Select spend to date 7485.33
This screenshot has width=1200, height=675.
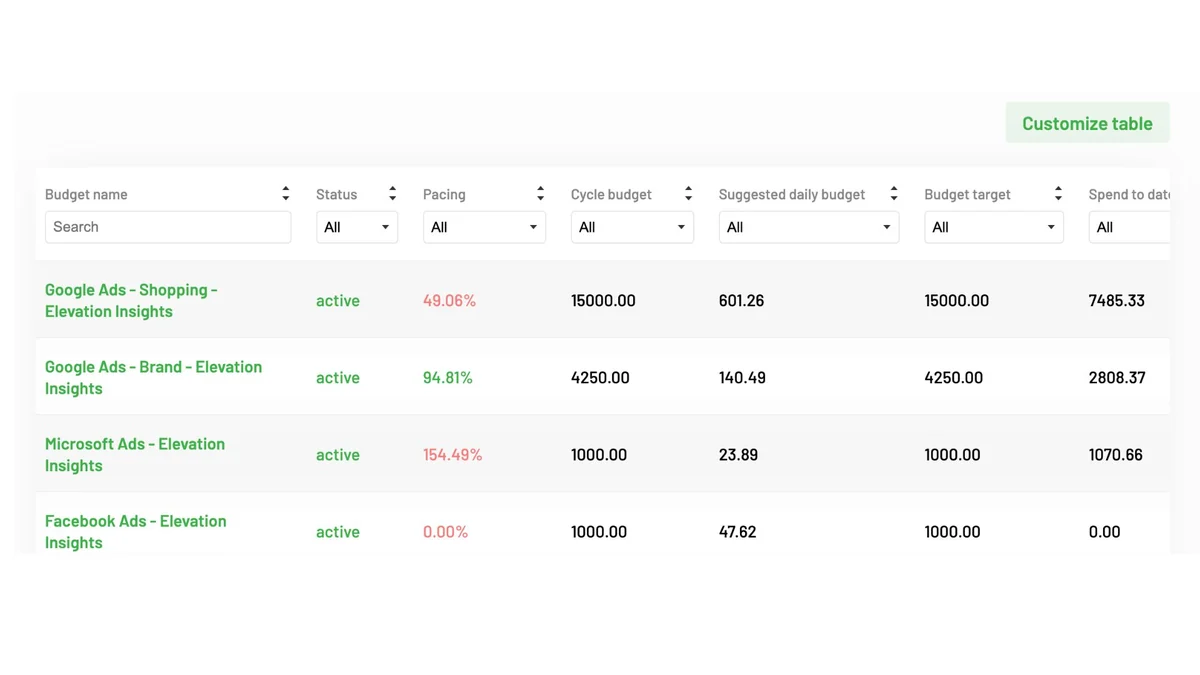point(1117,300)
